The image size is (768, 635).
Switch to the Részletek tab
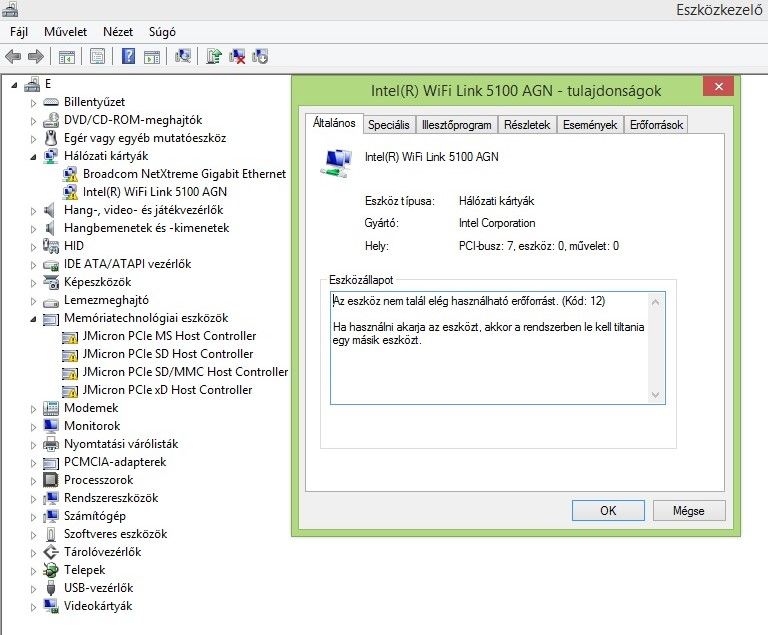tap(527, 125)
